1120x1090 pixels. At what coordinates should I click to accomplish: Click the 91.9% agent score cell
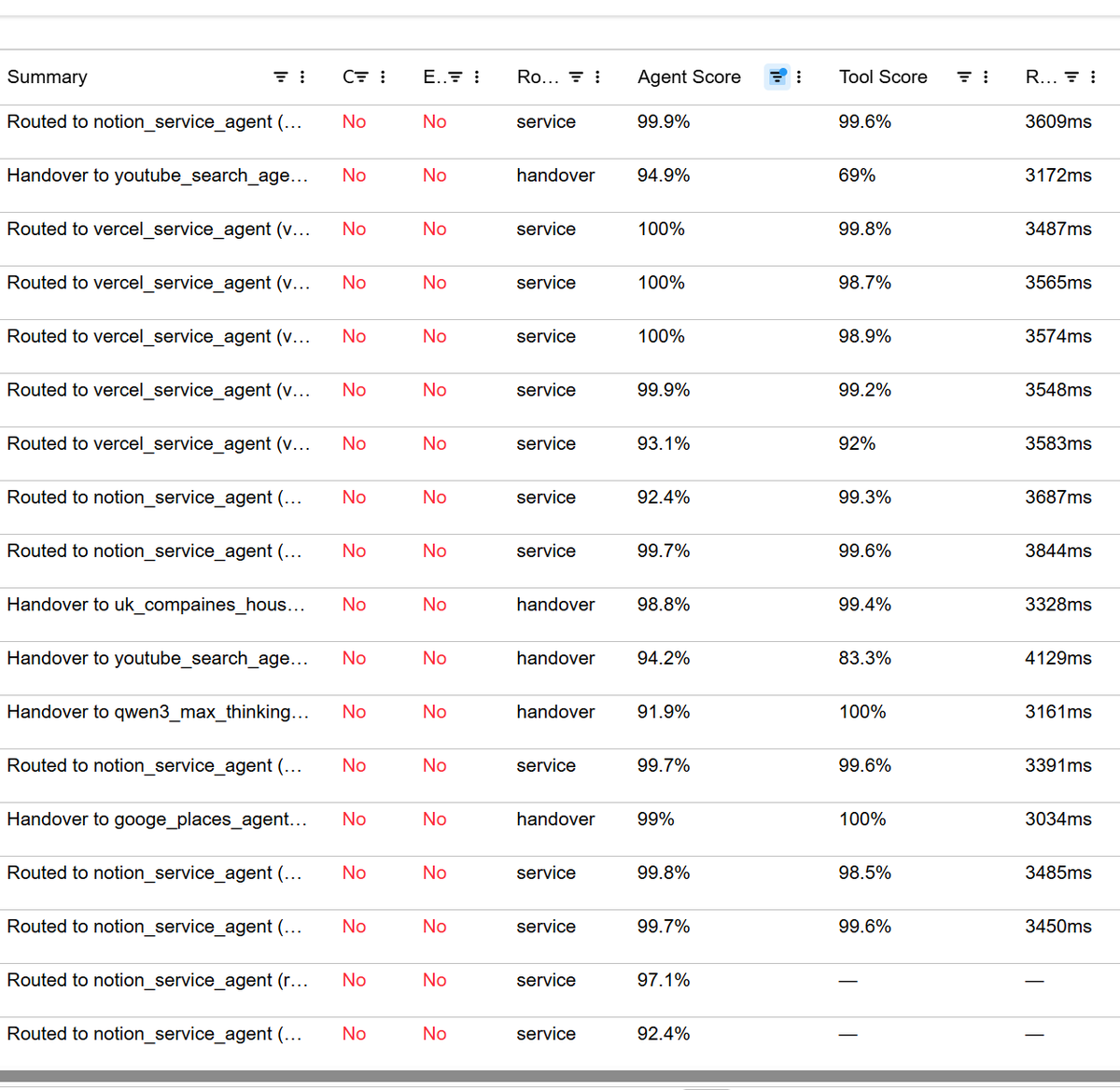(x=664, y=712)
